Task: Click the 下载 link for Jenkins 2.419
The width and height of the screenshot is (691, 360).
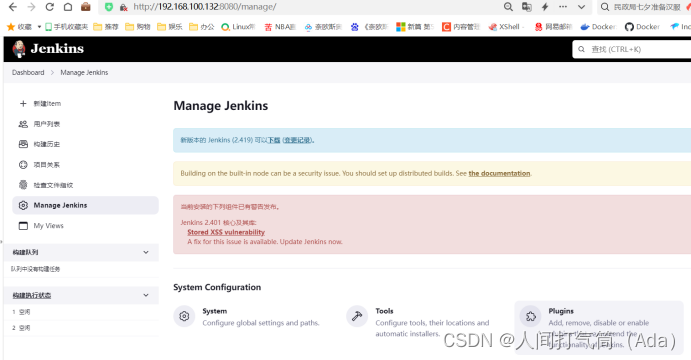Action: (274, 140)
